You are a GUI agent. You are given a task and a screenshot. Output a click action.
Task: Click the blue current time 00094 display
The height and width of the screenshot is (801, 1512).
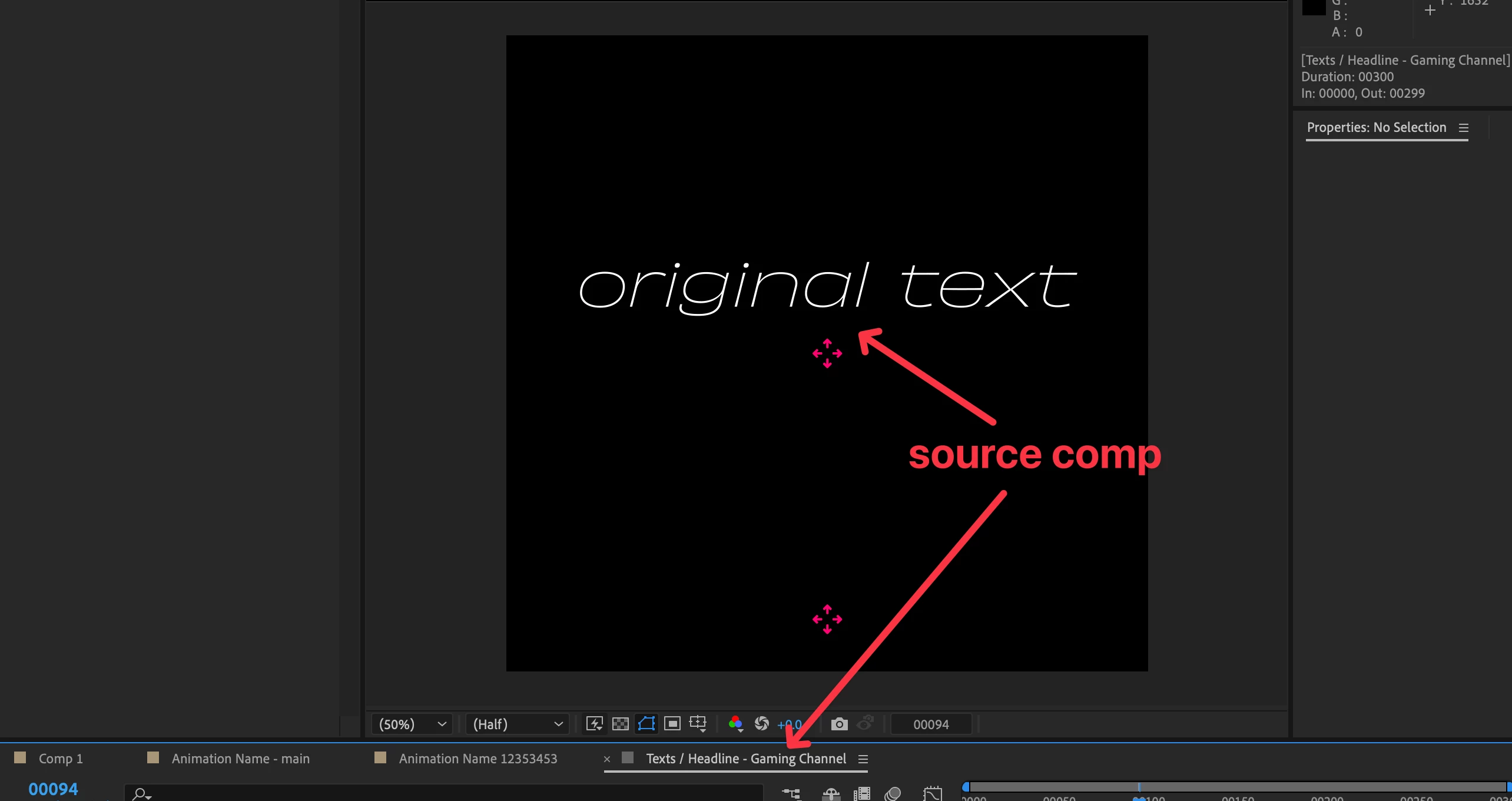tap(53, 789)
